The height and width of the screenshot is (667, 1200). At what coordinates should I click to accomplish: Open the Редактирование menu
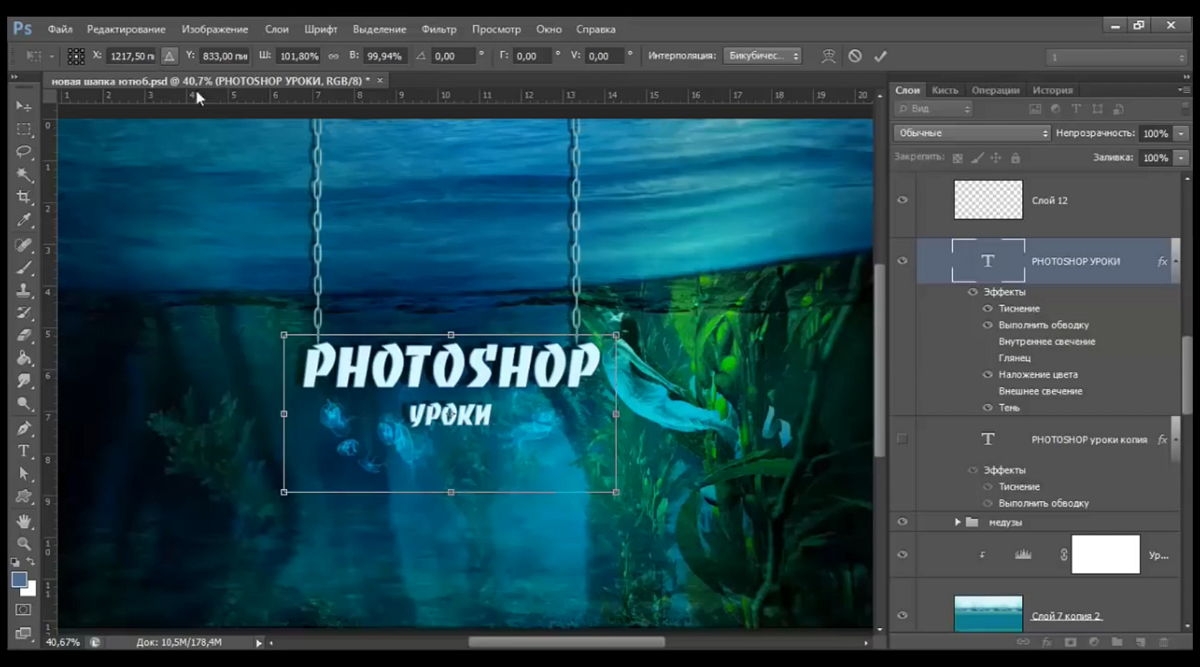coord(126,29)
